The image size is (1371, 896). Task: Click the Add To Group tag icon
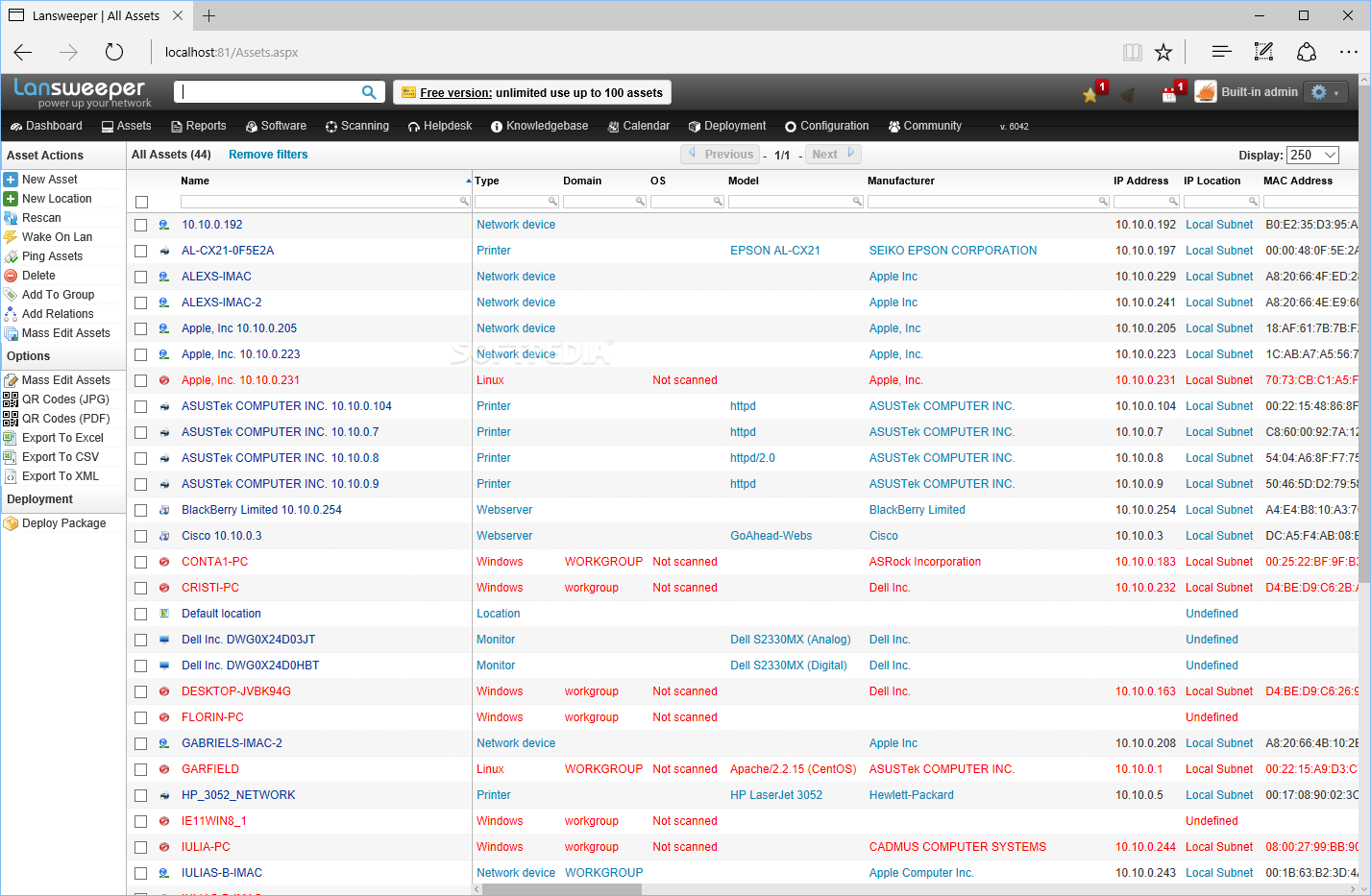[11, 295]
